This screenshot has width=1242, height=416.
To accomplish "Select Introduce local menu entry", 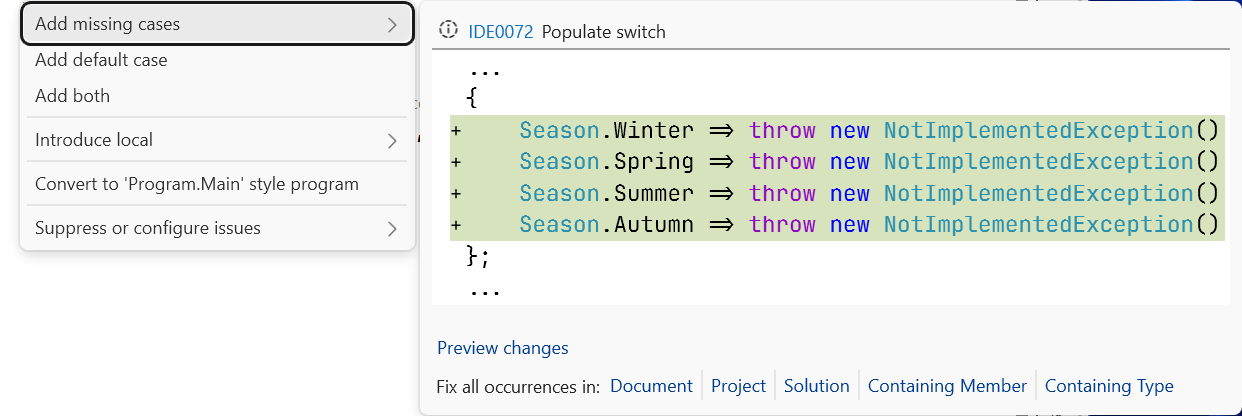I will point(217,140).
